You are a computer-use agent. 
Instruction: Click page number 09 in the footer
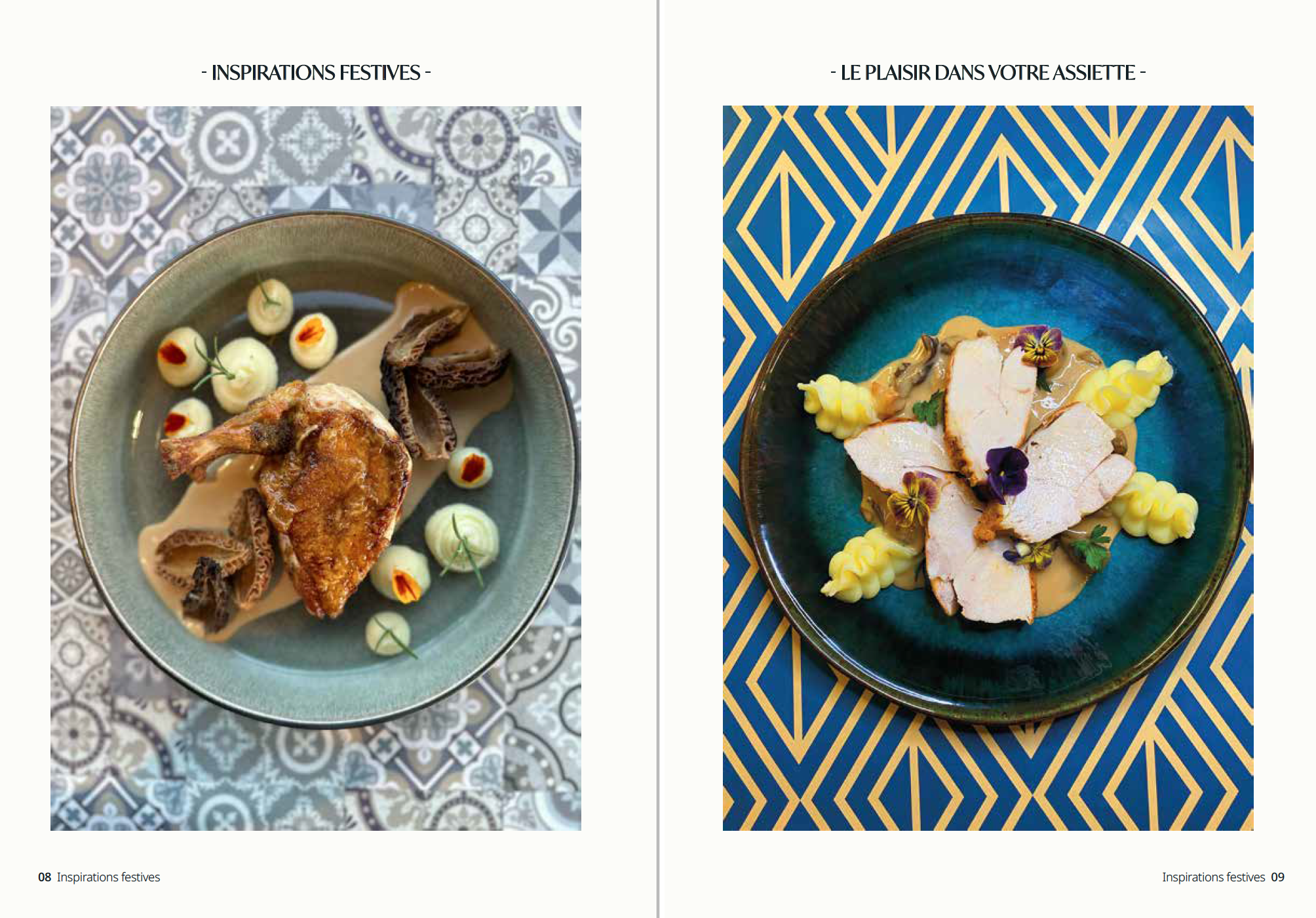click(1277, 877)
